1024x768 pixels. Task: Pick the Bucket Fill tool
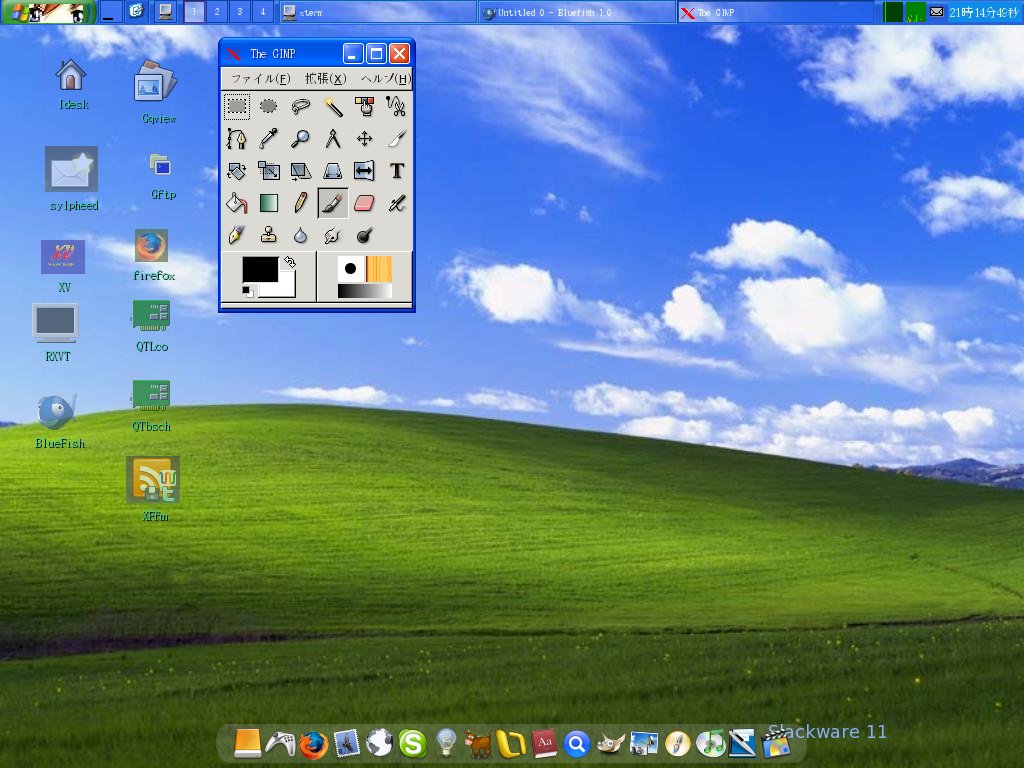[x=237, y=202]
